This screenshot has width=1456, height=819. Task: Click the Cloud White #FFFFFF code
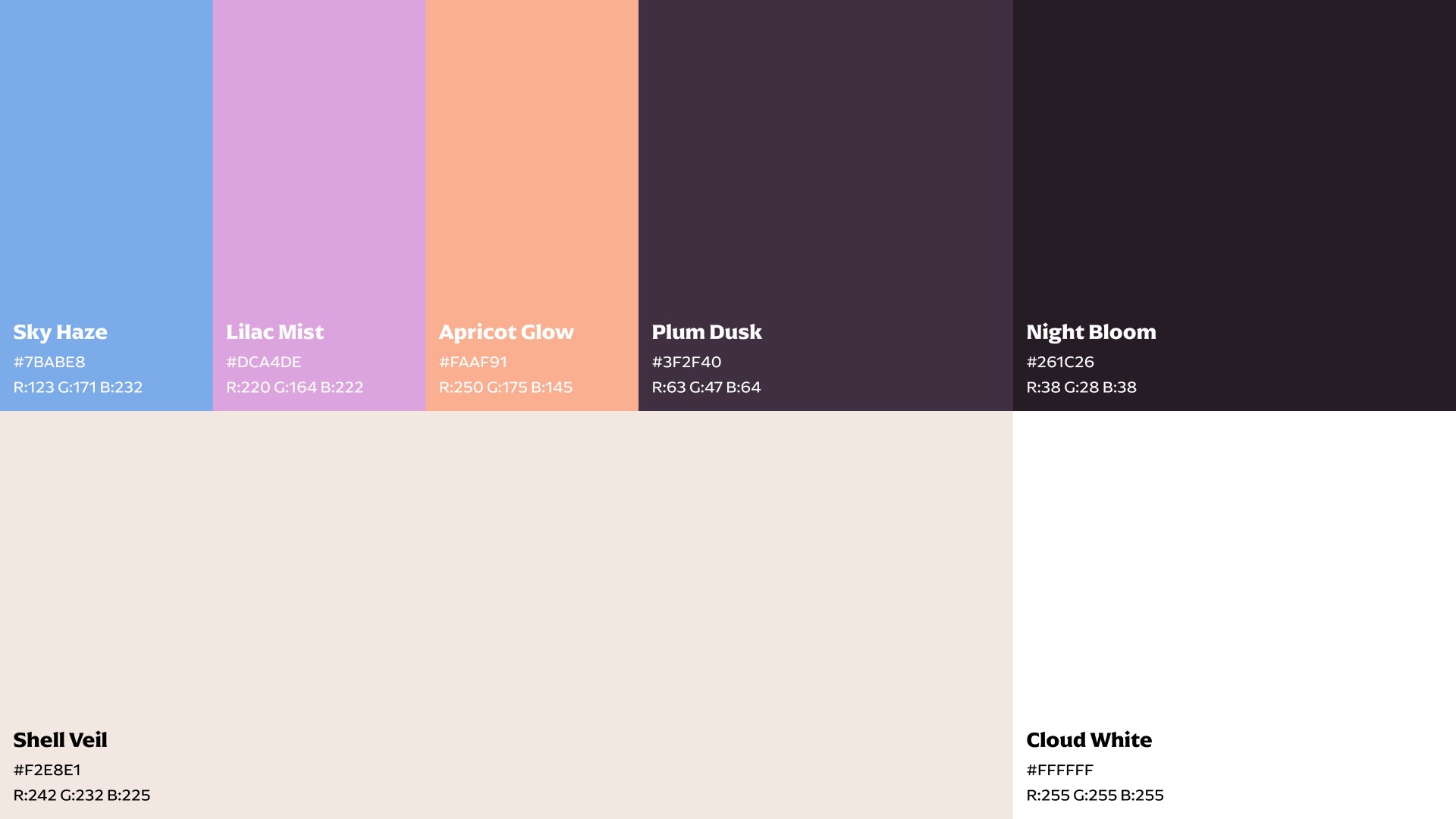click(1059, 770)
